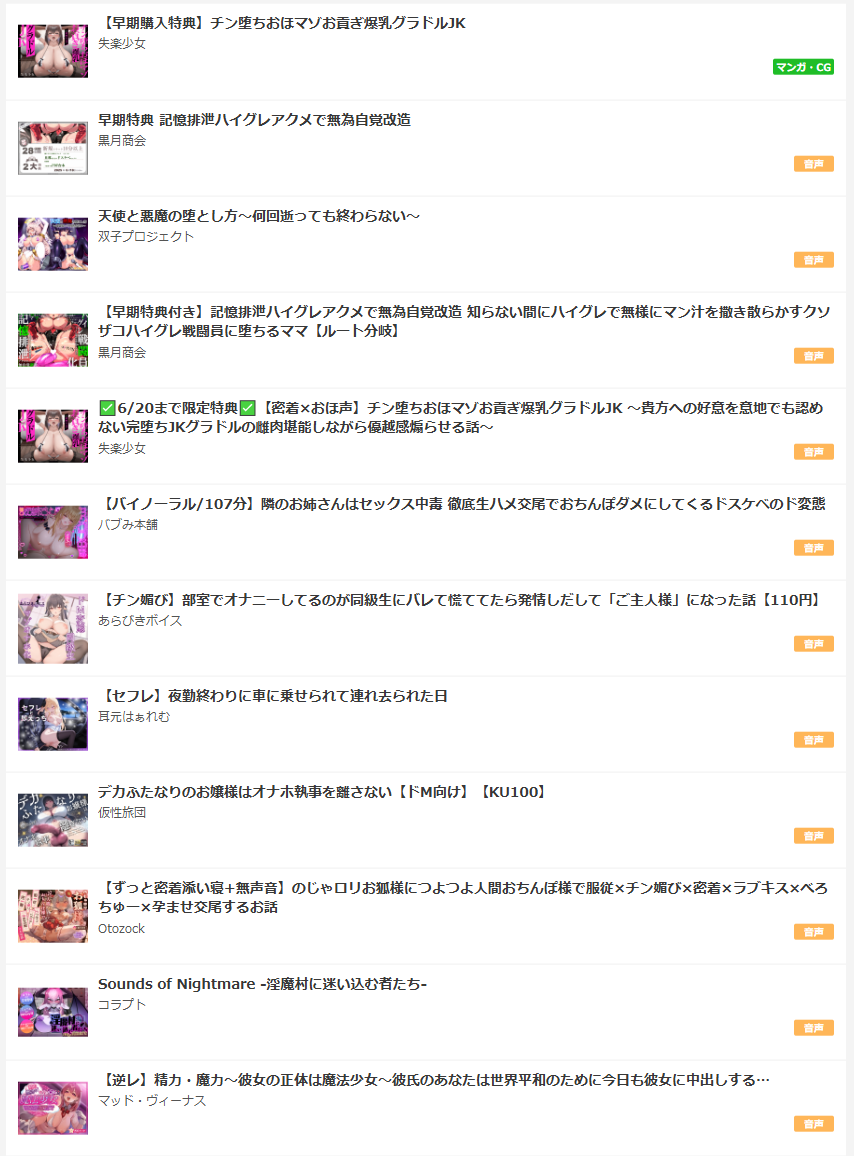
Task: Click the 音声 badge in the 双子プロジェクト row
Action: pos(813,260)
